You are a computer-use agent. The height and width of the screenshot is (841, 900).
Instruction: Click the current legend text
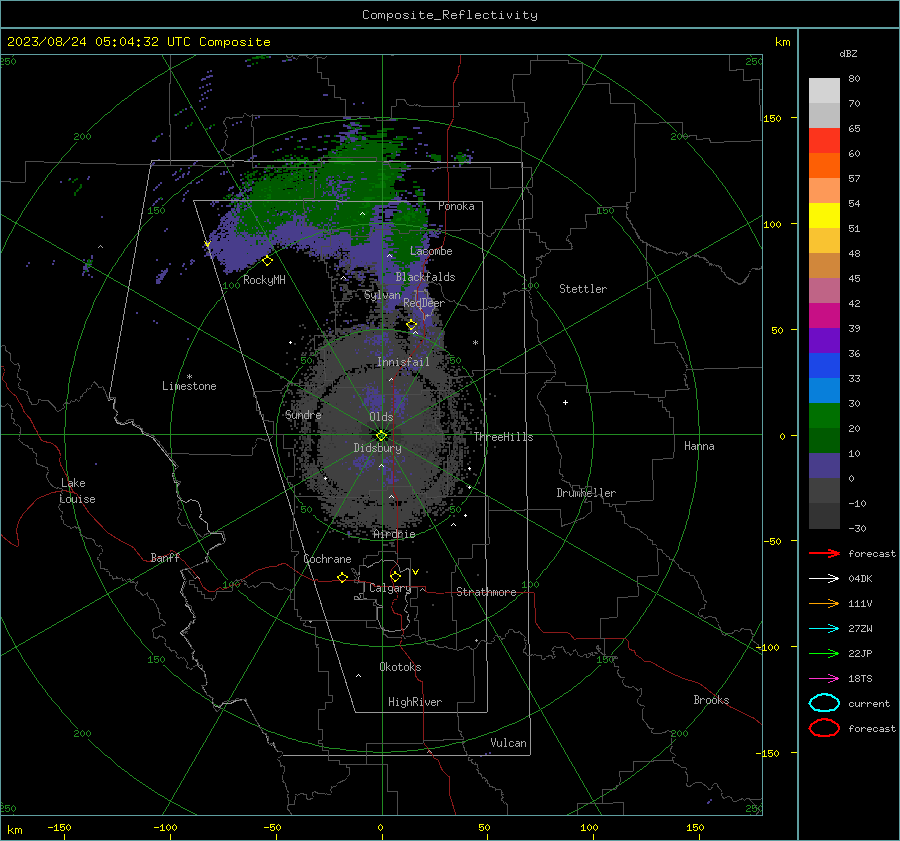point(869,703)
